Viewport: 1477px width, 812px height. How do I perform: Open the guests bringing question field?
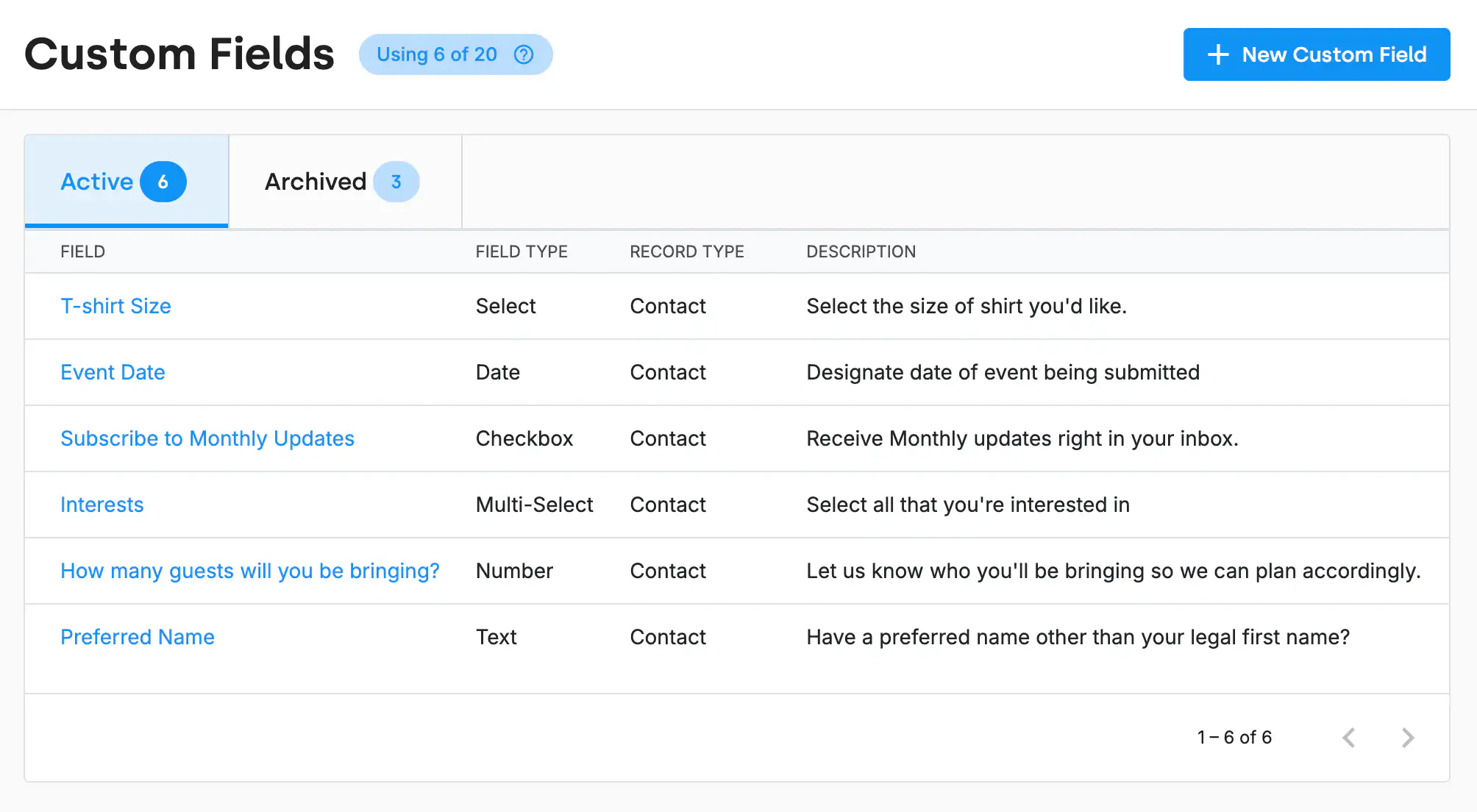[x=250, y=571]
